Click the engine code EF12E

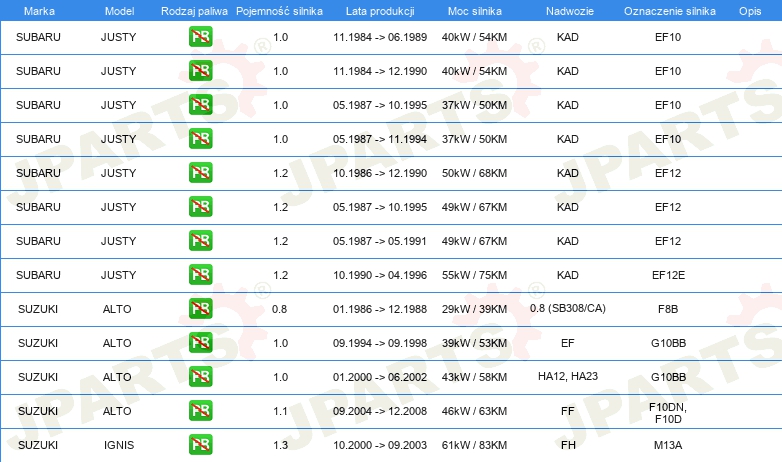pos(668,275)
